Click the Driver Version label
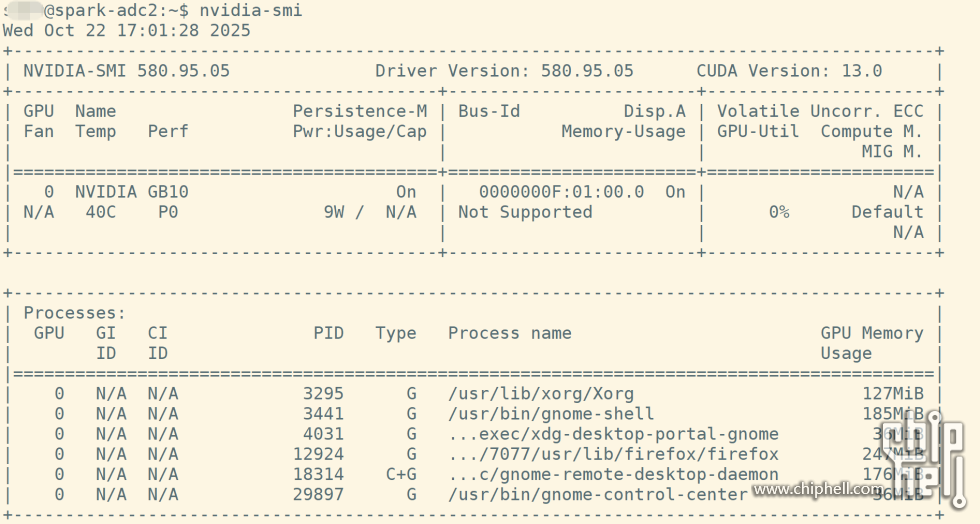 click(453, 71)
